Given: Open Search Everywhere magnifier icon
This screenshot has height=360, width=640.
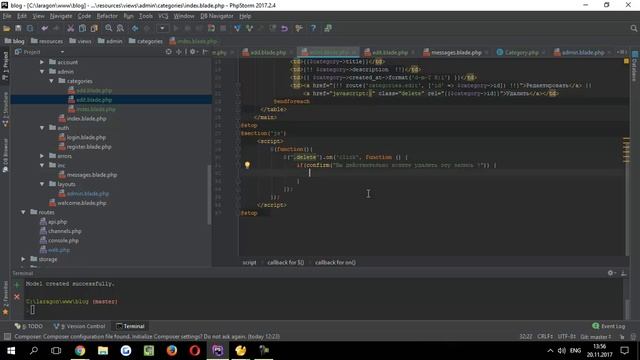Looking at the screenshot, I should point(633,28).
